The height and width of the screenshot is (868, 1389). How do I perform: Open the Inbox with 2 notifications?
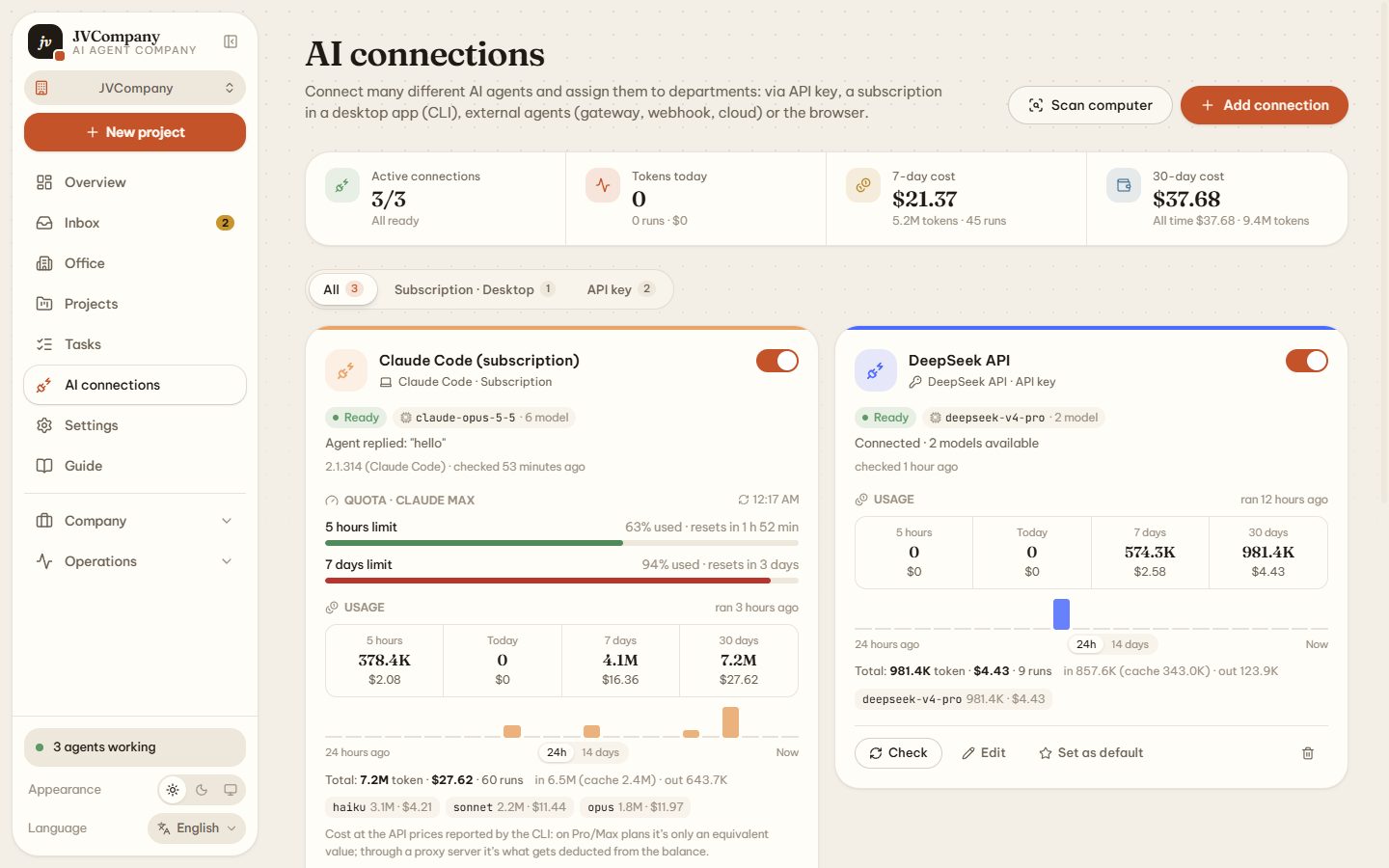pos(135,223)
